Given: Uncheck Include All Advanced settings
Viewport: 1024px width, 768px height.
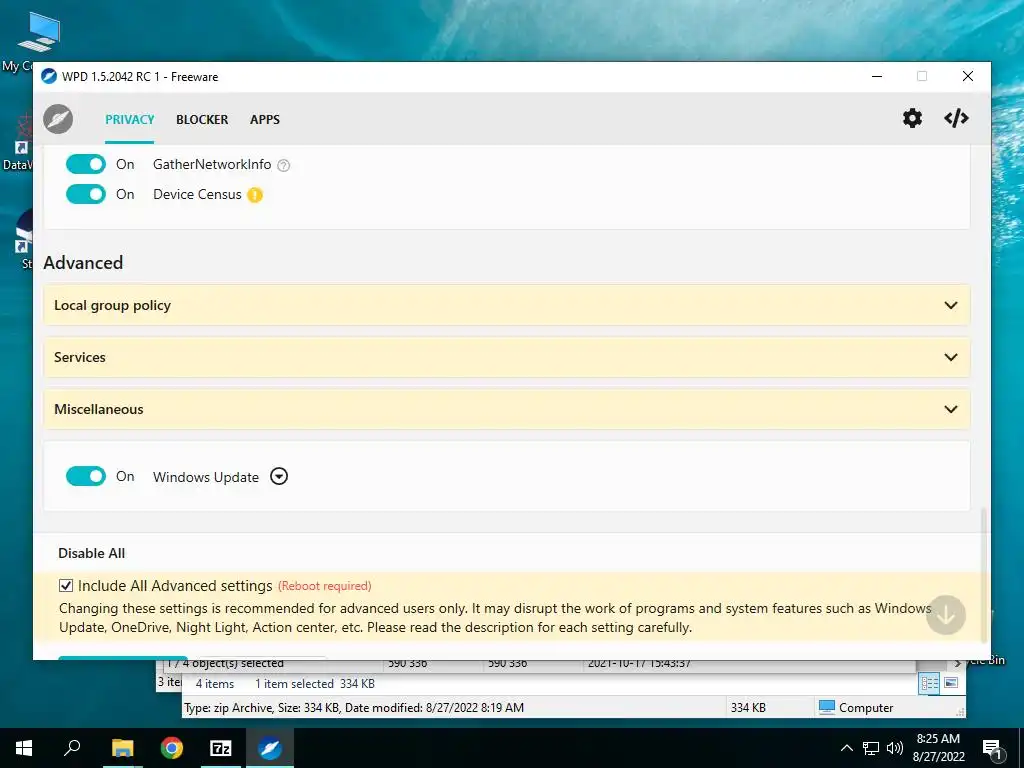Looking at the screenshot, I should coord(66,586).
